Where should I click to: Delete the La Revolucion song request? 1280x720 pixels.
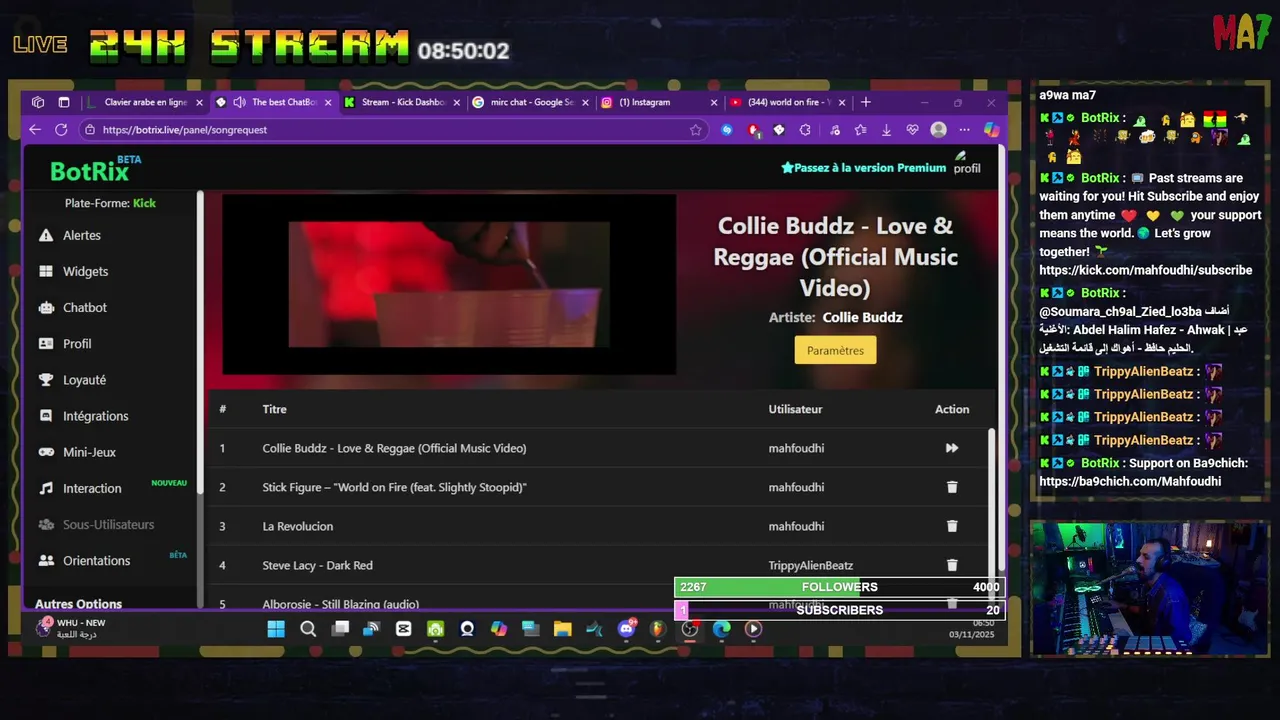coord(952,526)
